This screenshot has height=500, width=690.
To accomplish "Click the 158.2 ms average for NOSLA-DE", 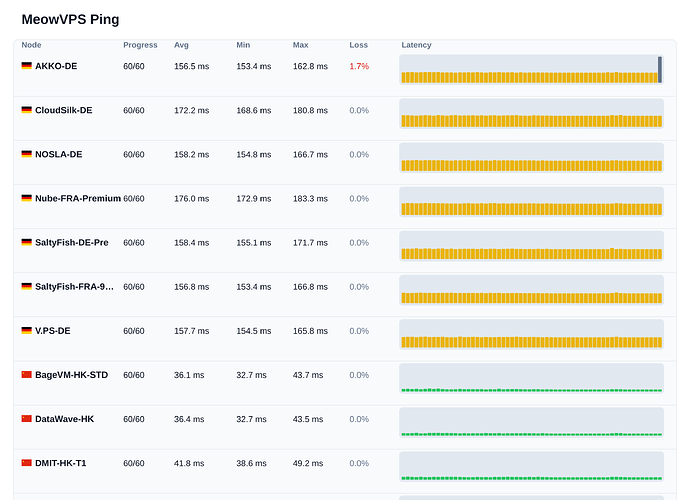I will [x=191, y=154].
